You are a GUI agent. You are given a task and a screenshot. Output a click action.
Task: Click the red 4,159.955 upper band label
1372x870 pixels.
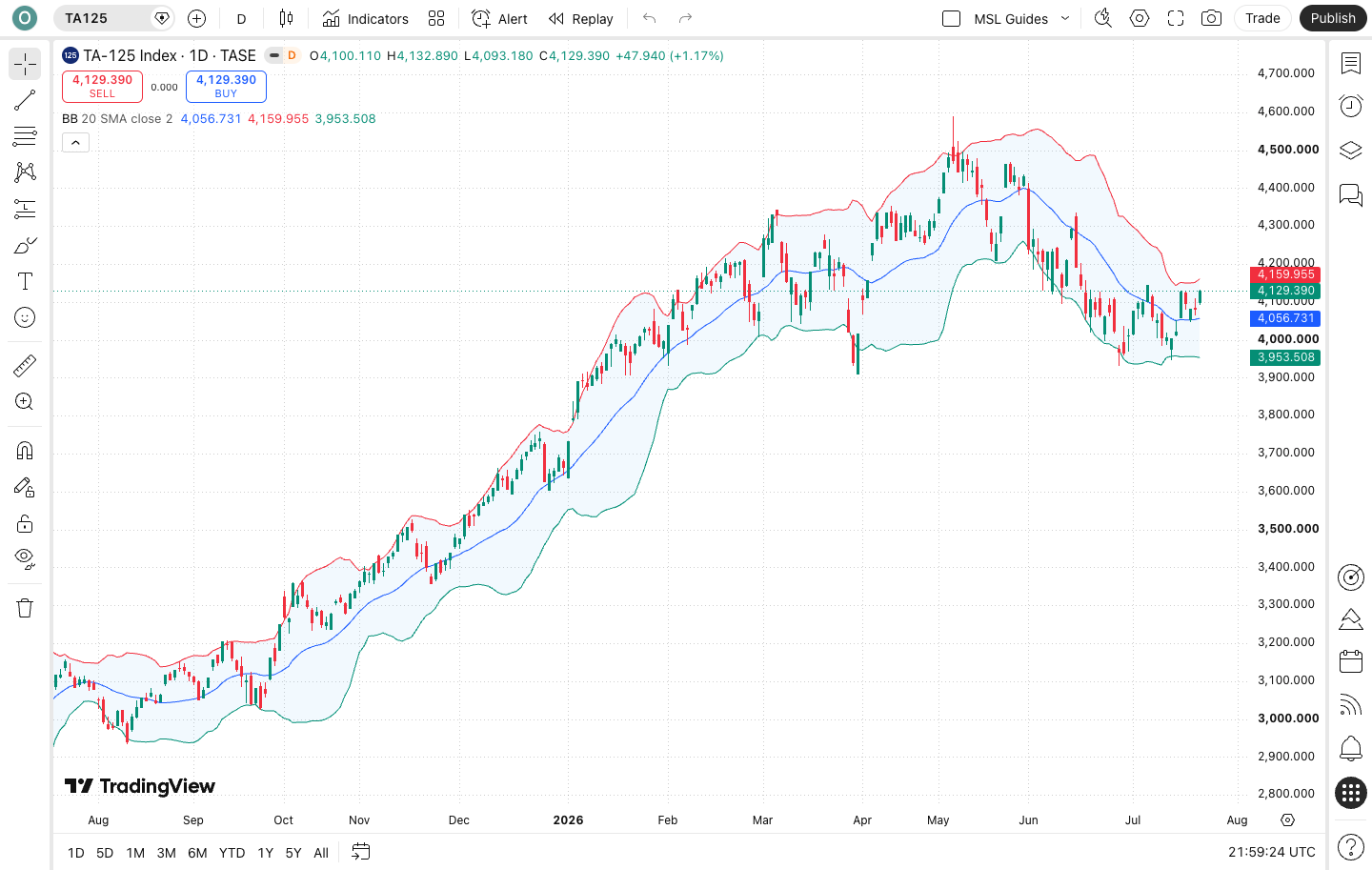pyautogui.click(x=1285, y=274)
